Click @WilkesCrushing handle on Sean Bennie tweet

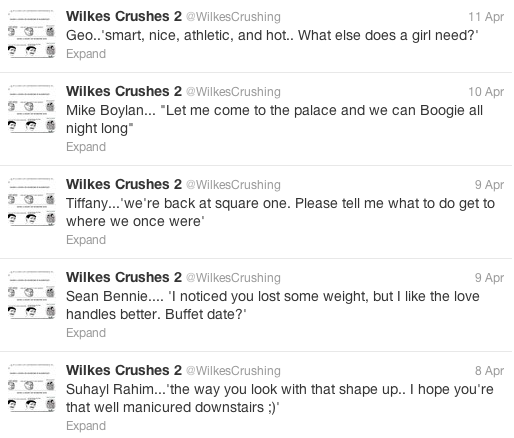pos(233,278)
